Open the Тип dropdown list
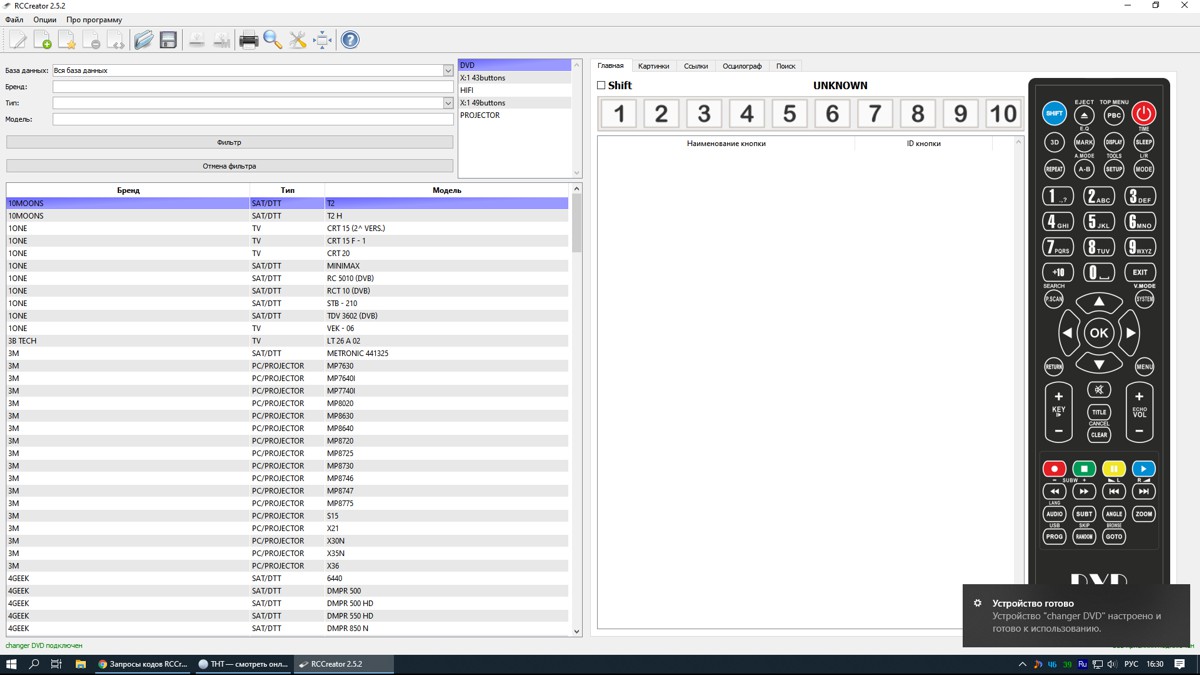The width and height of the screenshot is (1200, 675). click(447, 103)
